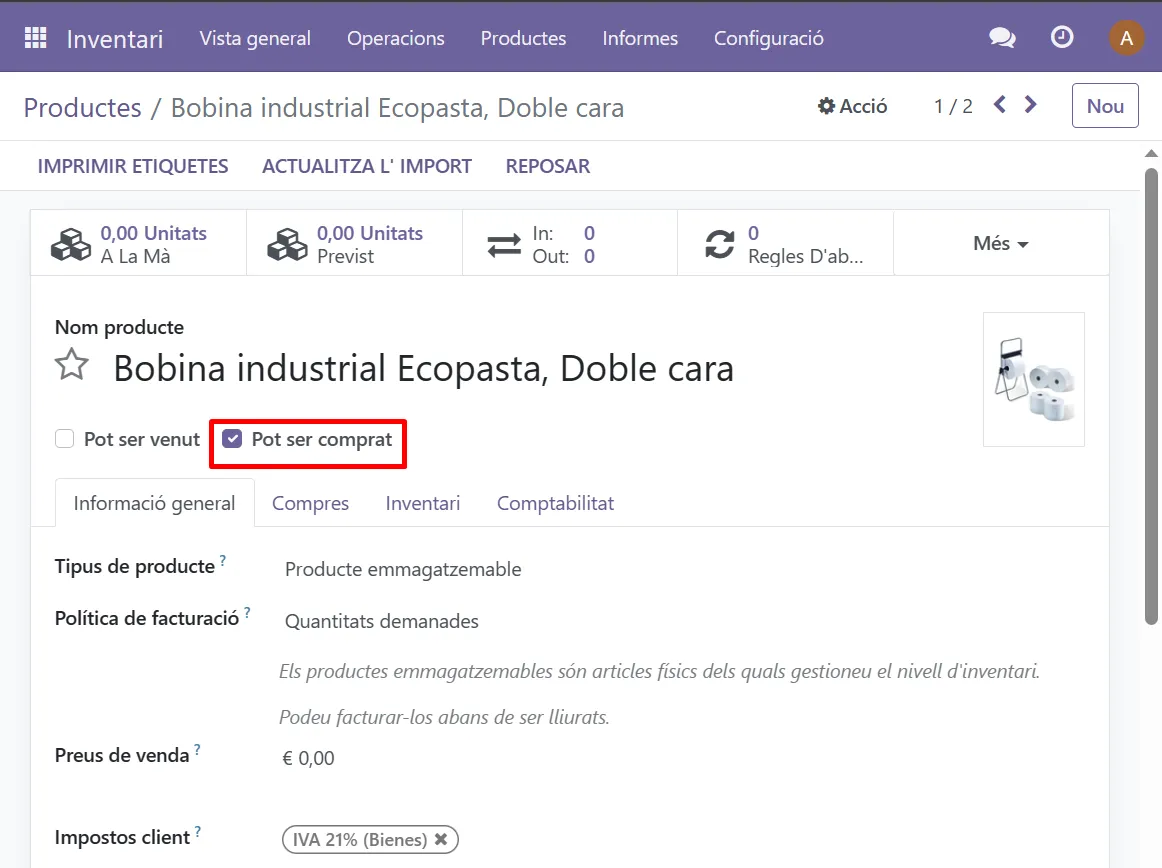
Task: Go to next record arrow
Action: 1031,105
